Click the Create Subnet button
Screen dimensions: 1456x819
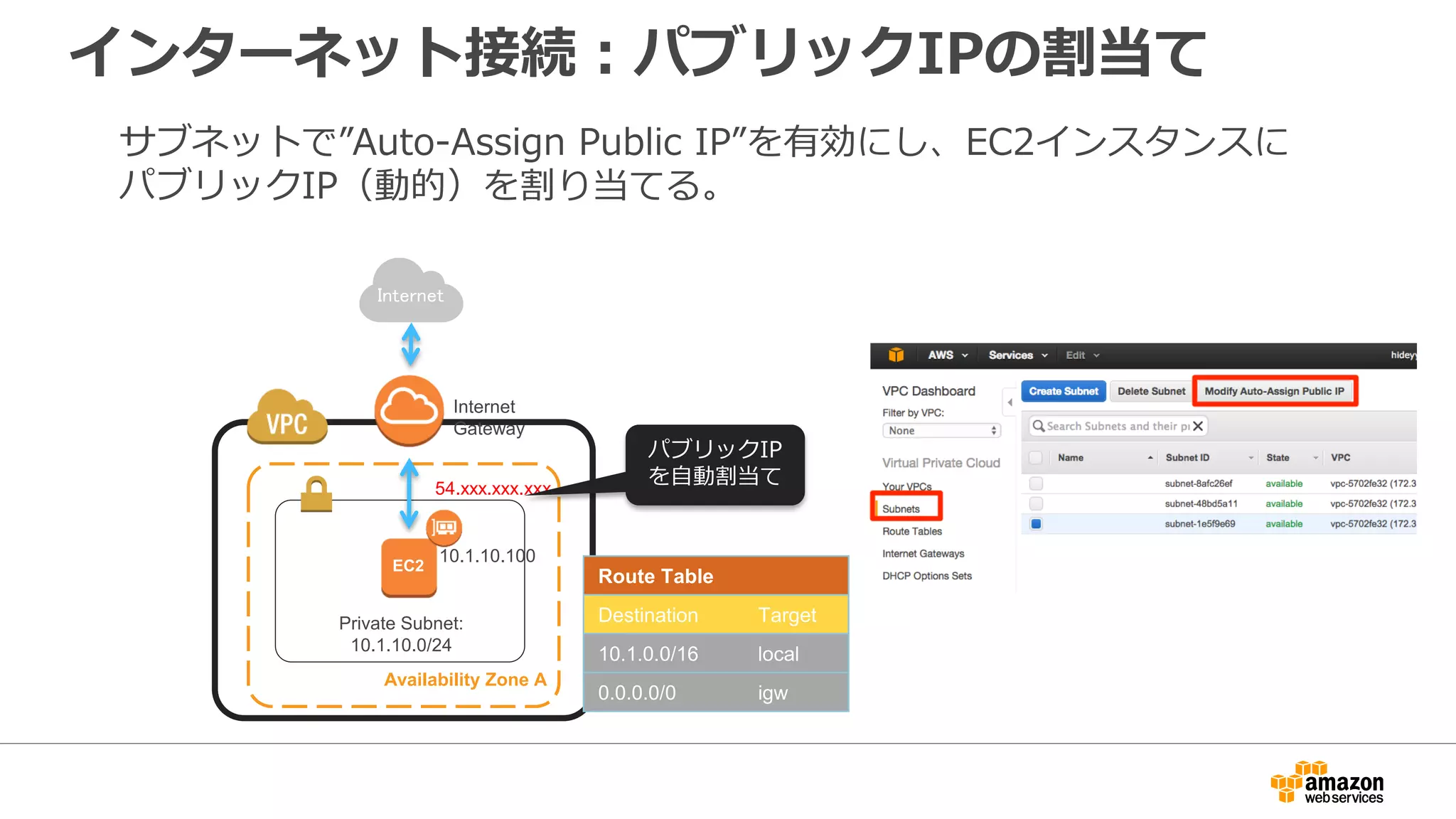click(1063, 391)
